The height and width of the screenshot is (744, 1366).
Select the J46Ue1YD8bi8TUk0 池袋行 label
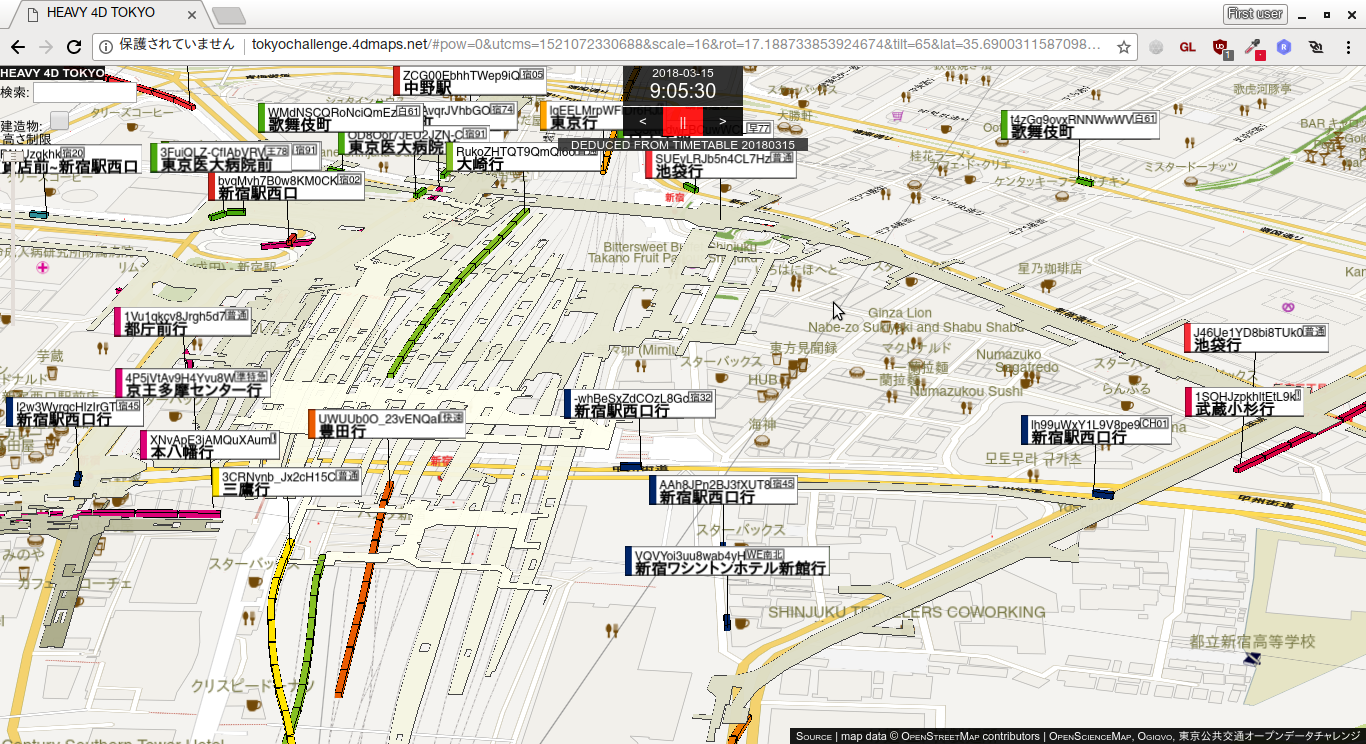[1256, 338]
